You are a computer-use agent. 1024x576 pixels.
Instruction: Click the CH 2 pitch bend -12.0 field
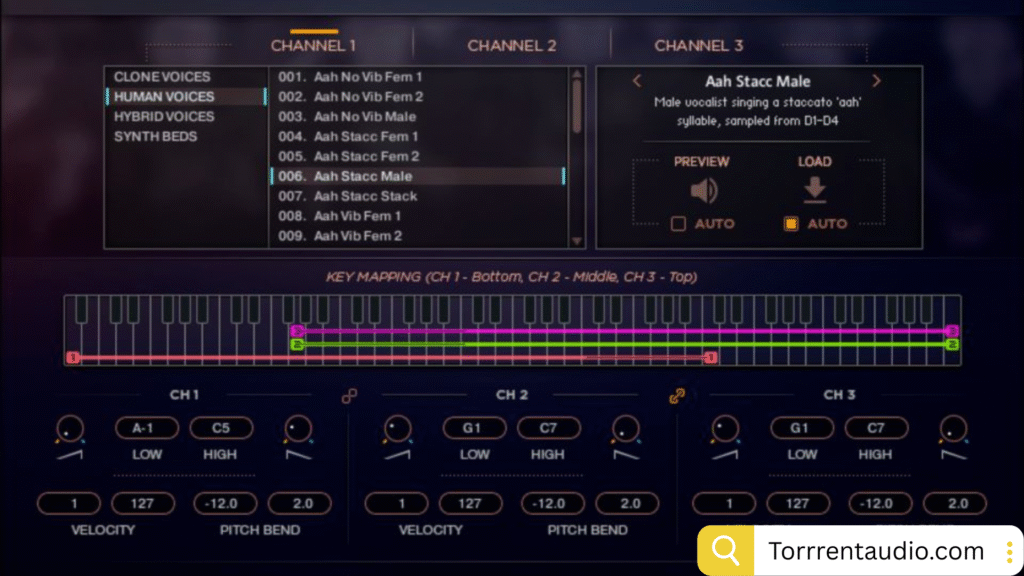click(553, 504)
